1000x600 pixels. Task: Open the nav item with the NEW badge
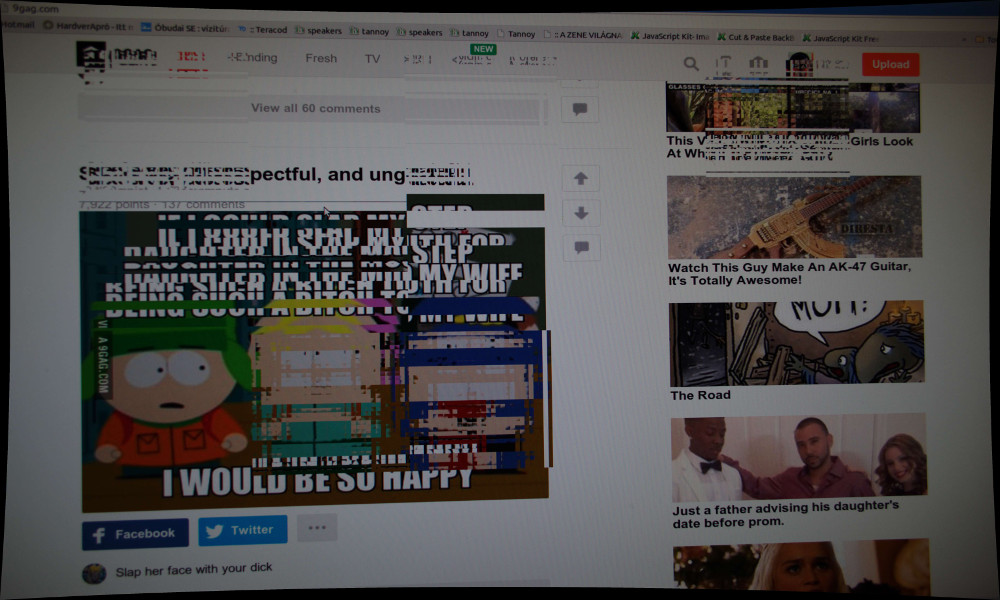(472, 59)
